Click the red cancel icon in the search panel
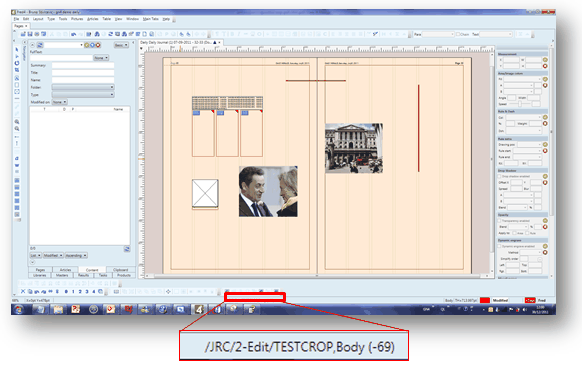The height and width of the screenshot is (371, 582). pyautogui.click(x=98, y=45)
